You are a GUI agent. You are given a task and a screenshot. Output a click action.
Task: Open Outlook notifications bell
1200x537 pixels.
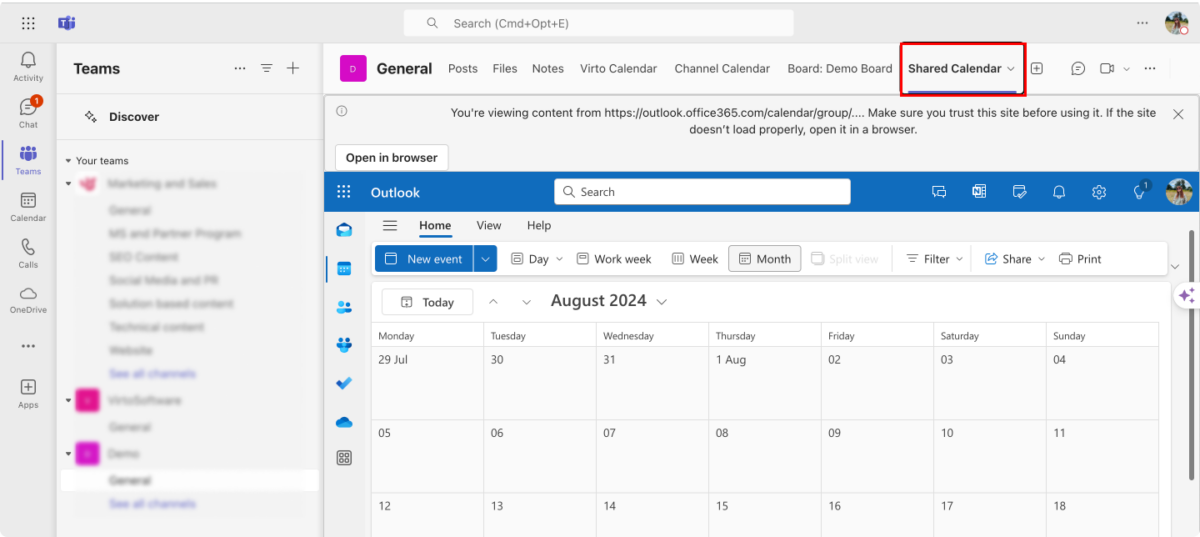(1059, 192)
